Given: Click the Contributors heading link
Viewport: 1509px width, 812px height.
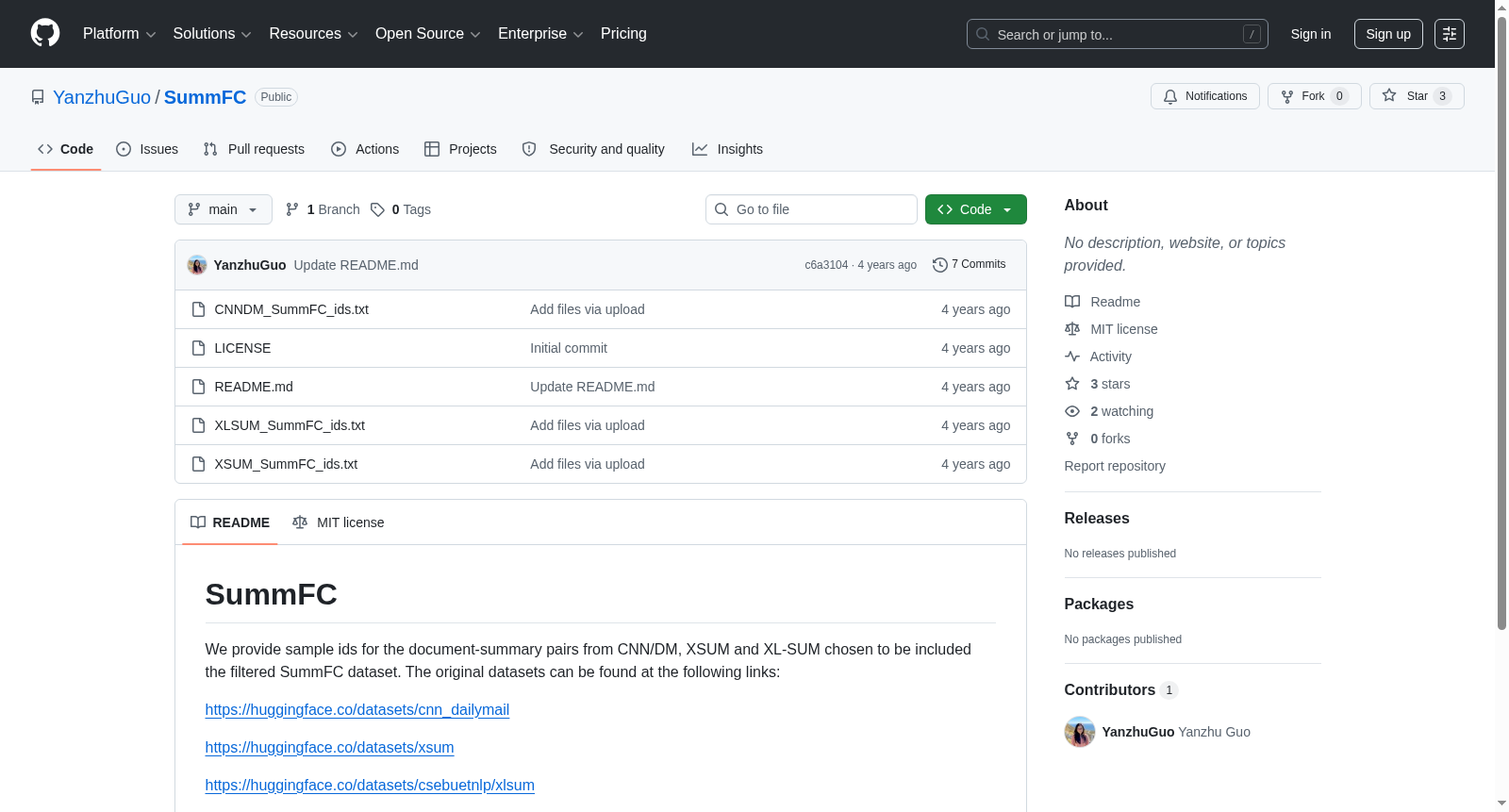Looking at the screenshot, I should coord(1121,690).
